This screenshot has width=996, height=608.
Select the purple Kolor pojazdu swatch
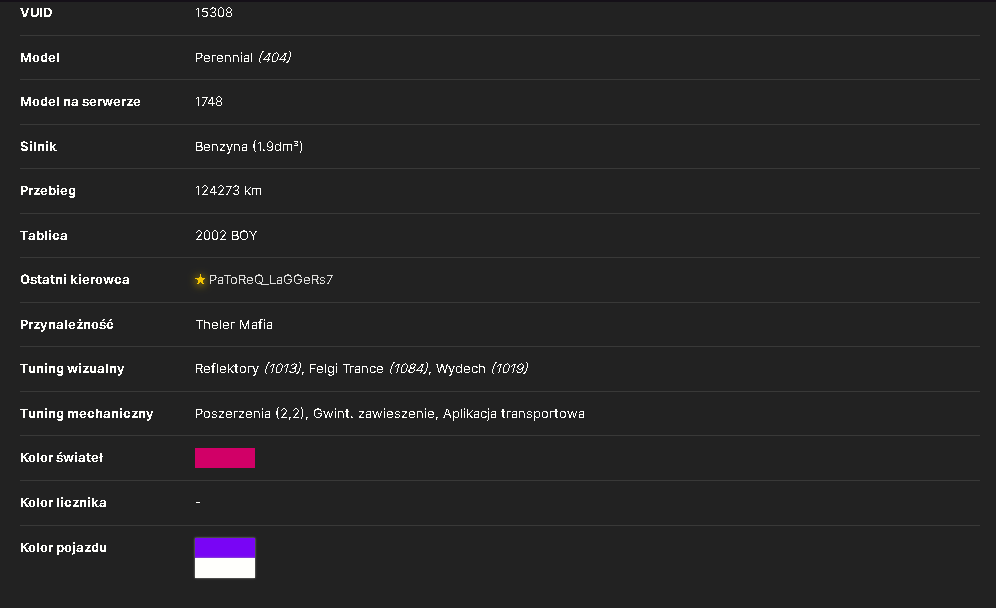[x=225, y=548]
